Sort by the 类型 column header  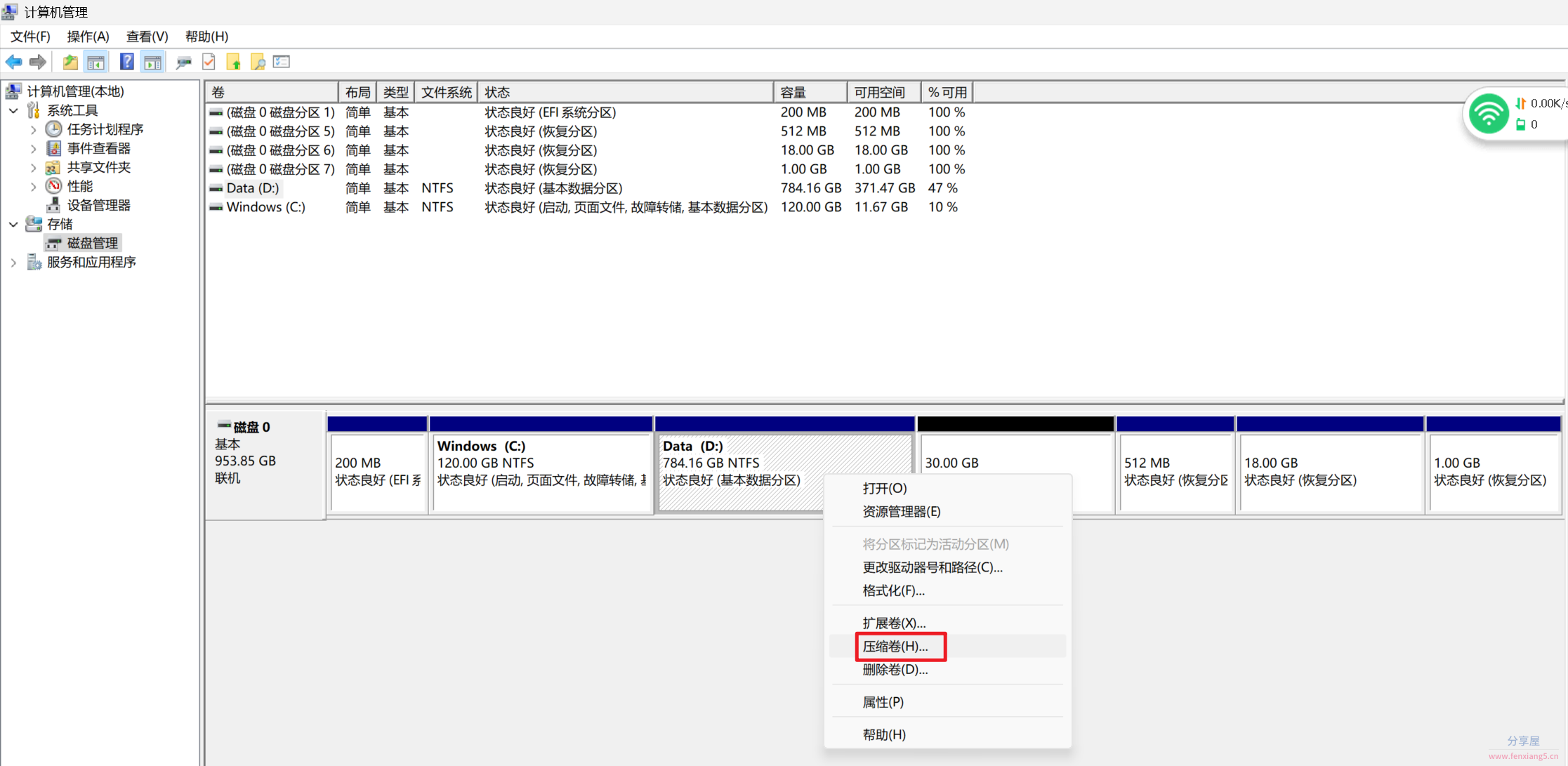coord(396,92)
